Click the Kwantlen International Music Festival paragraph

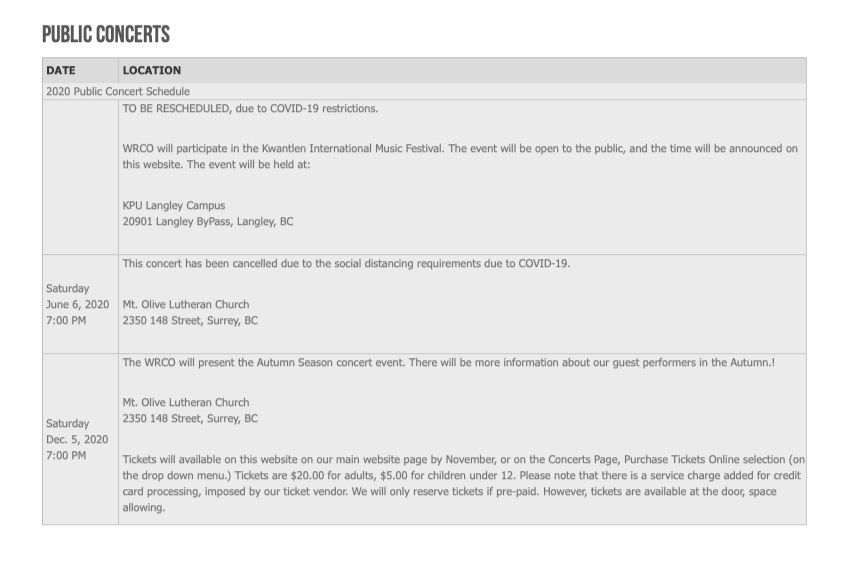tap(460, 156)
